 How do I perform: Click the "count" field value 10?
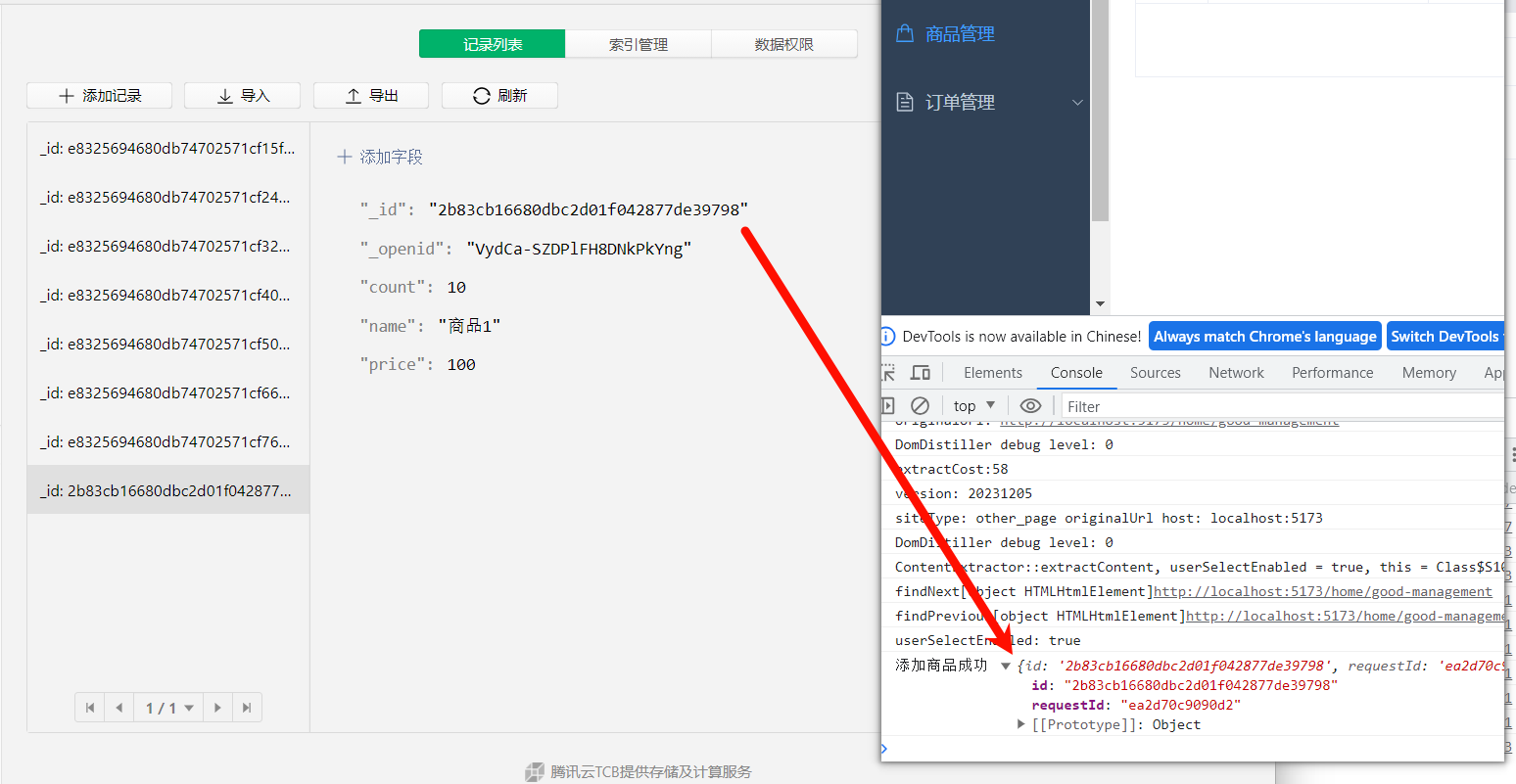tap(456, 288)
